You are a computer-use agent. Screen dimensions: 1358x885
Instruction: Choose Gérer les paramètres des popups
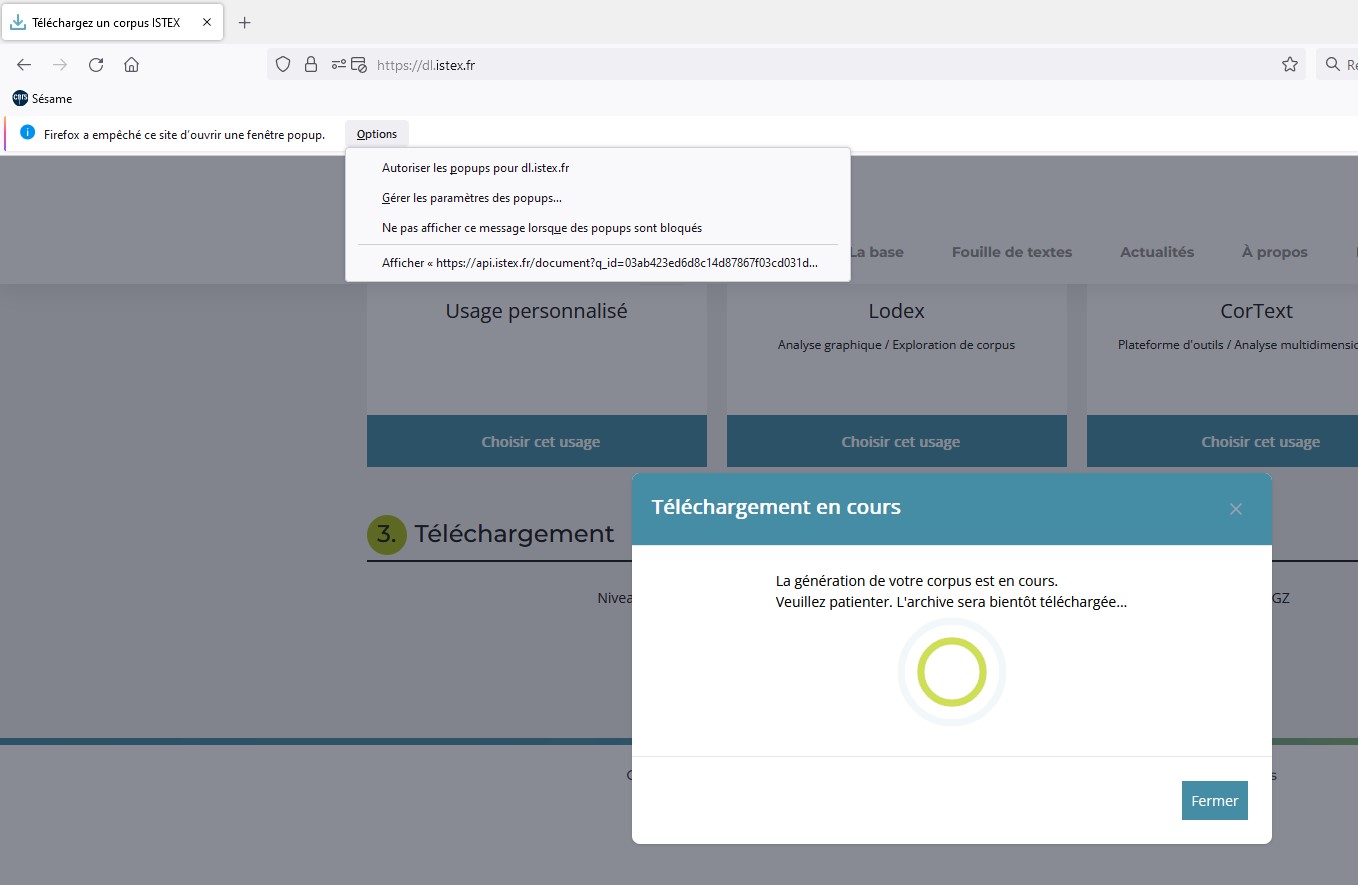(471, 198)
